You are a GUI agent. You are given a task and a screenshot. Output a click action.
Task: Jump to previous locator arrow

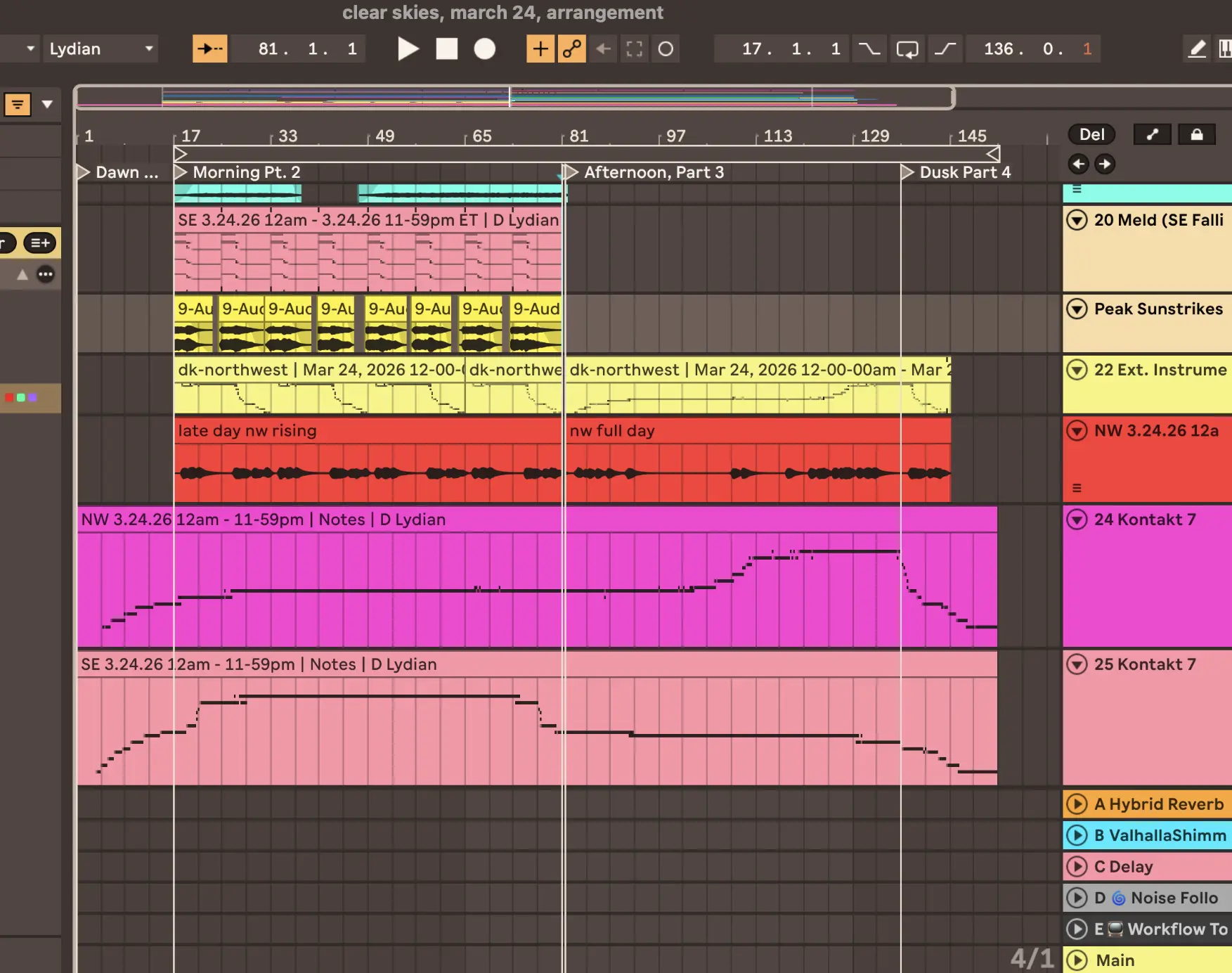[1078, 165]
